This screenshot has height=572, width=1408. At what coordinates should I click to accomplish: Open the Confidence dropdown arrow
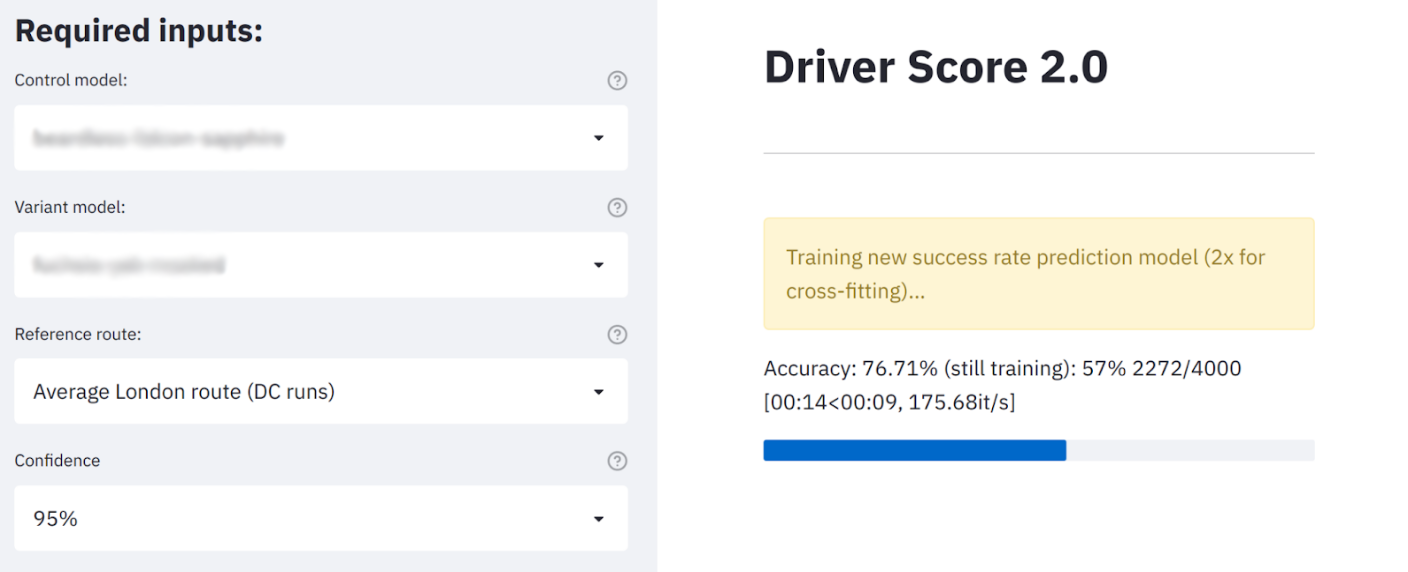click(599, 519)
